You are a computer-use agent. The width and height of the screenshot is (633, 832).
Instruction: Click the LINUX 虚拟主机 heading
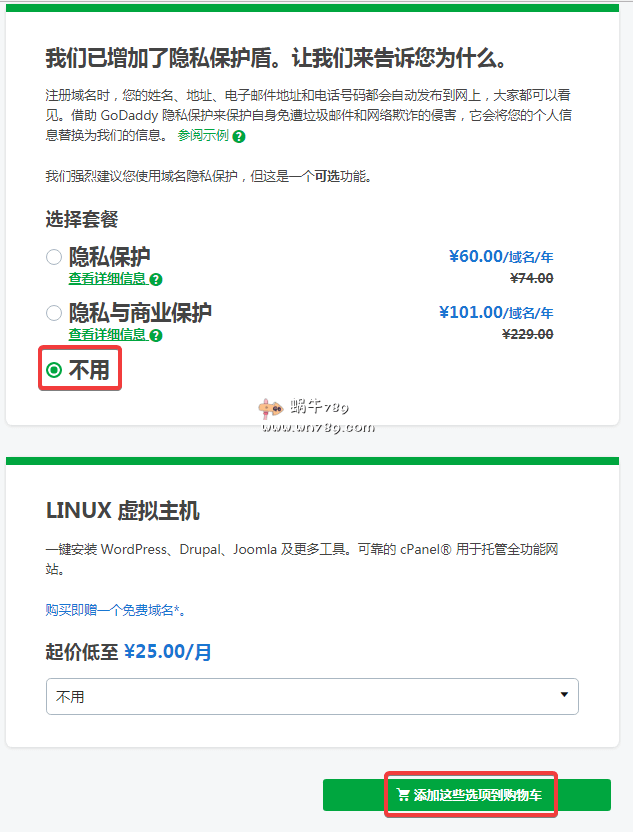(123, 511)
